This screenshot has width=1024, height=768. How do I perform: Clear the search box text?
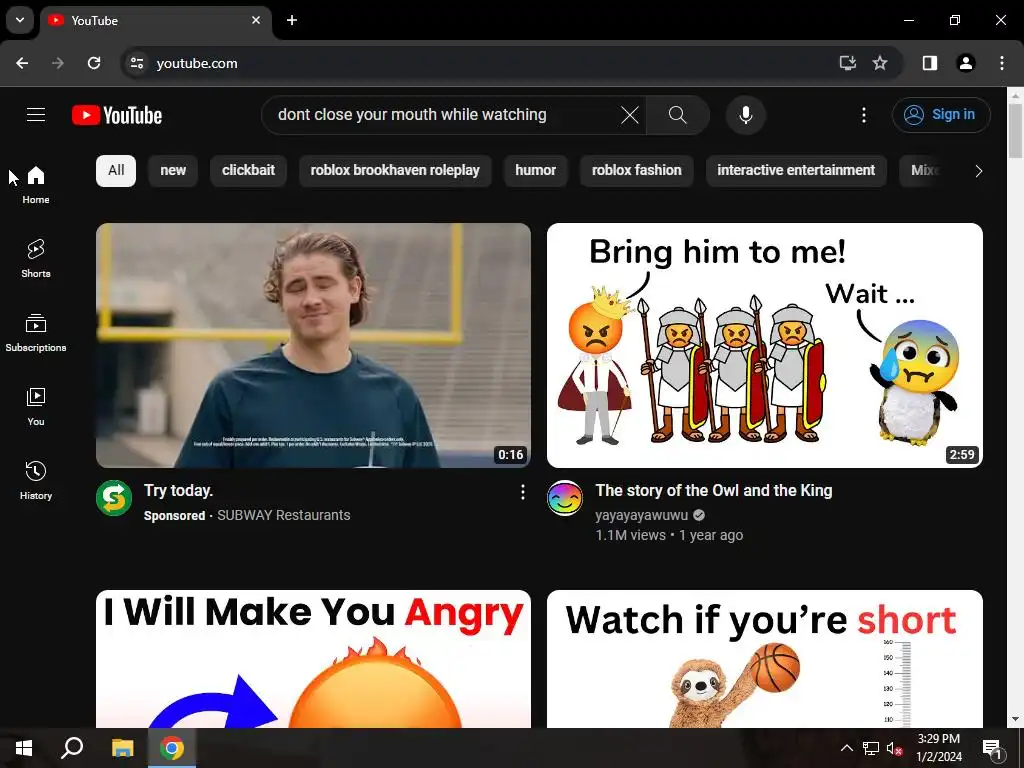pyautogui.click(x=630, y=115)
